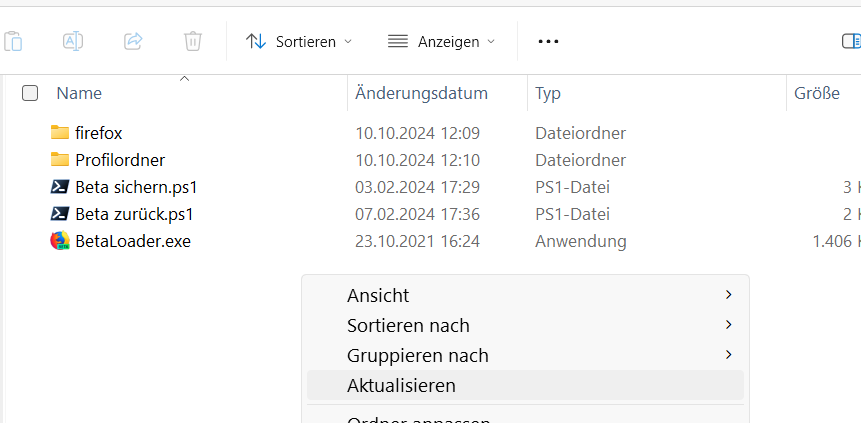Select the Profilordner folder row
Viewport: 861px width, 423px height.
coord(120,160)
